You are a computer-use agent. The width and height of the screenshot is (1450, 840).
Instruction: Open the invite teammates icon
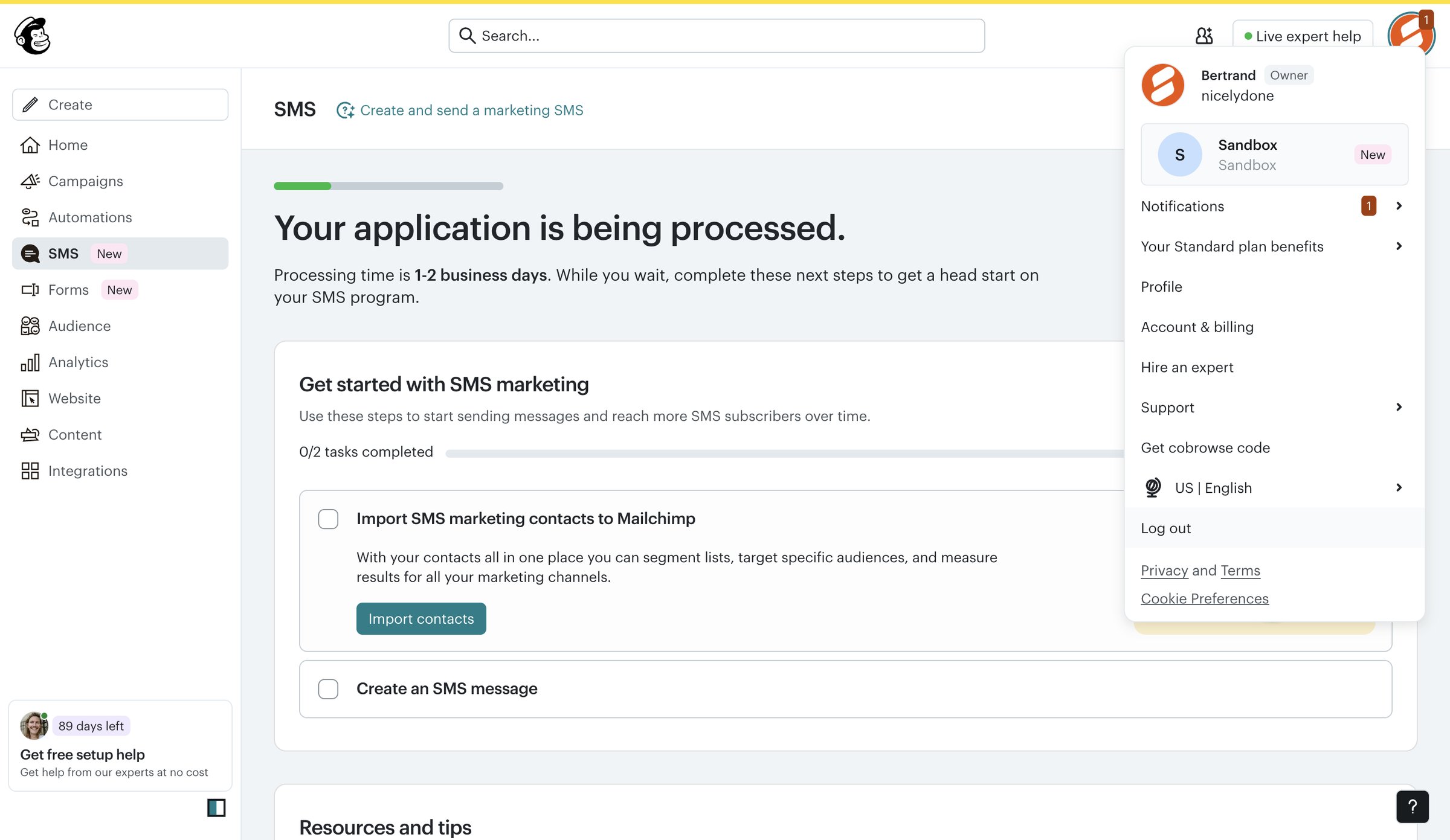tap(1204, 36)
